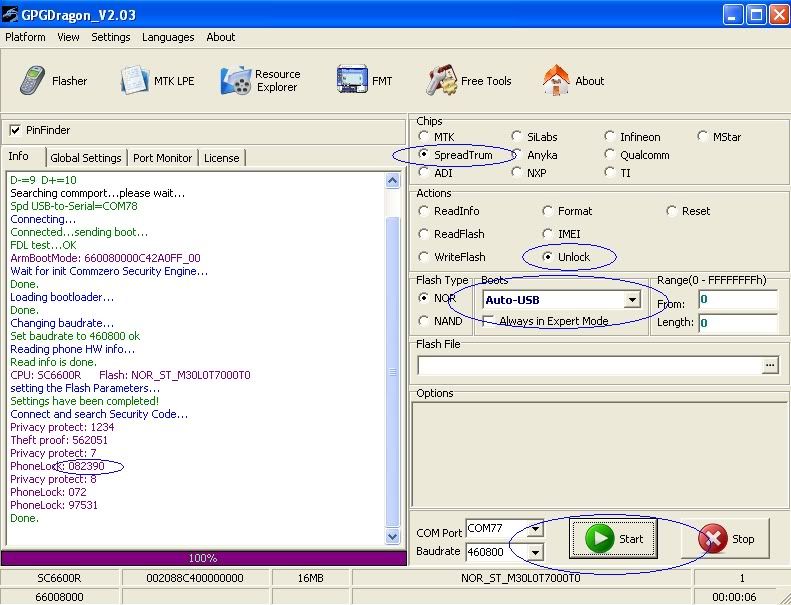Viewport: 791px width, 605px height.
Task: Click the red Stop icon
Action: (x=712, y=538)
